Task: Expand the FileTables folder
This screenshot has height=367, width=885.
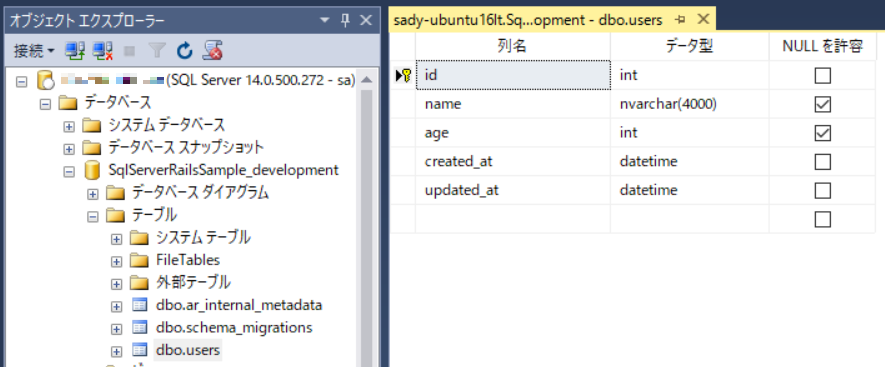Action: click(x=116, y=261)
